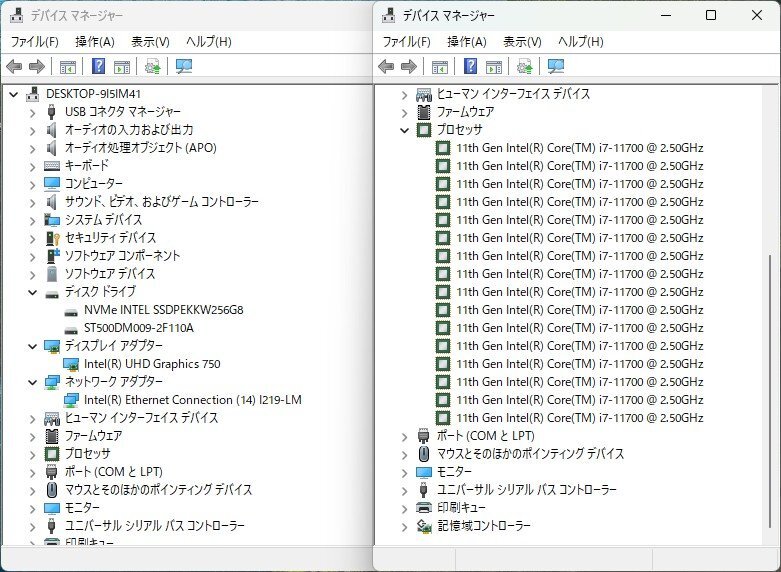Minimize the right Device Manager window
This screenshot has height=572, width=781.
pyautogui.click(x=666, y=15)
